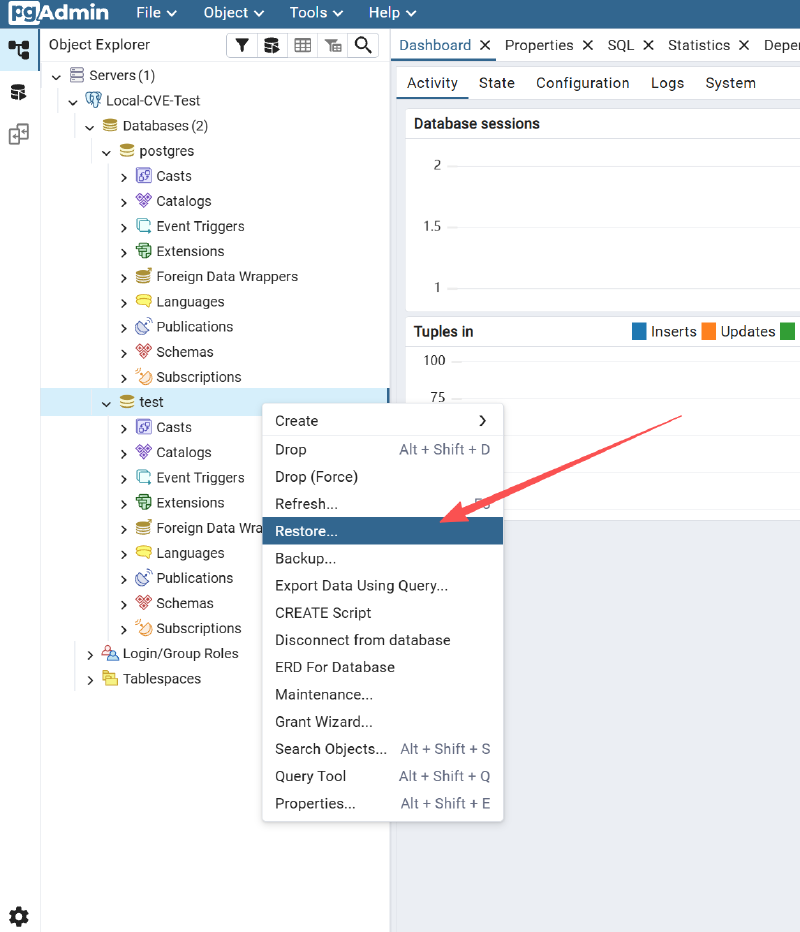Open the Object menu

click(234, 12)
